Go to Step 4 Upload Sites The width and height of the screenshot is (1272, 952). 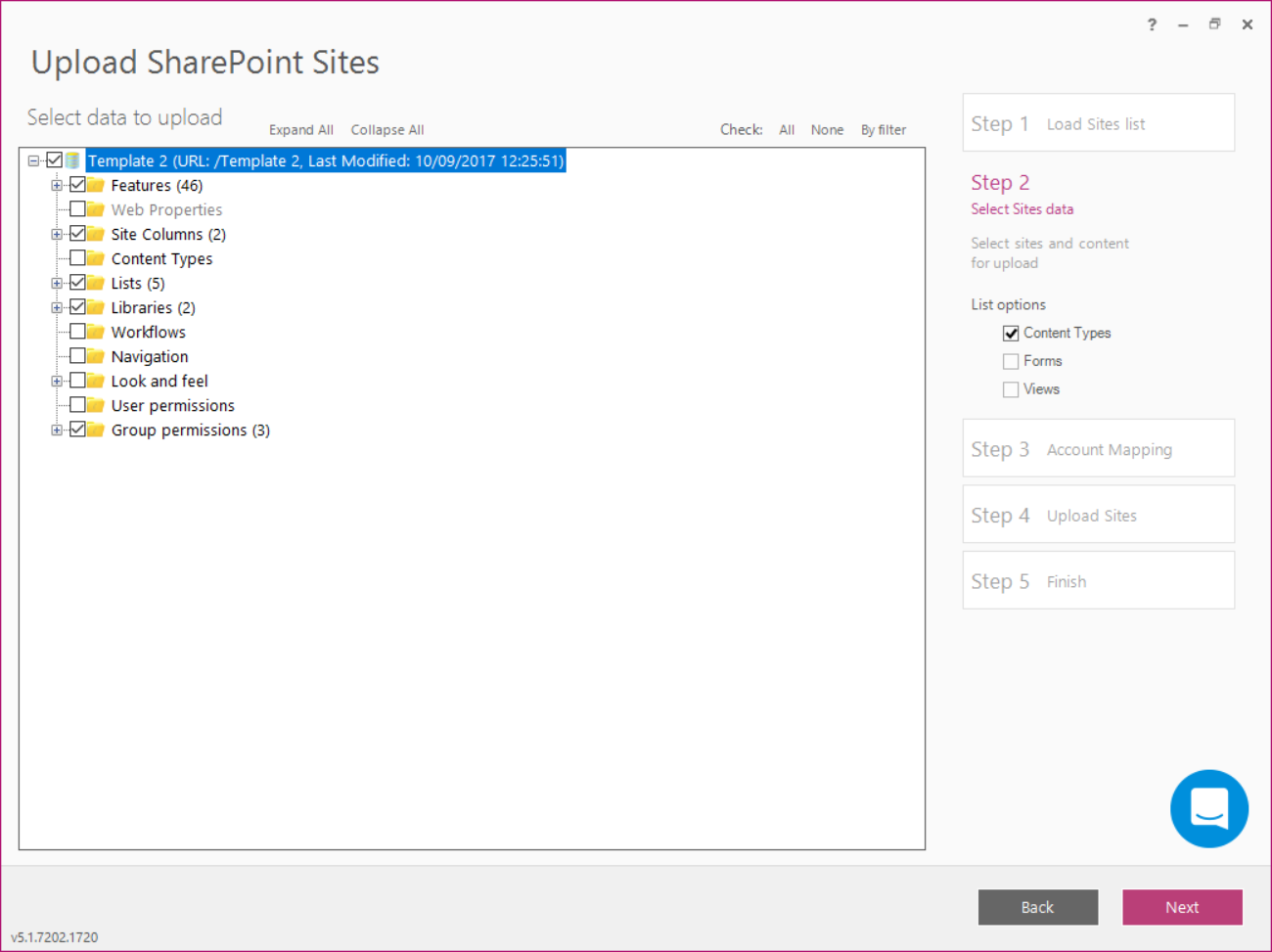pos(1098,514)
